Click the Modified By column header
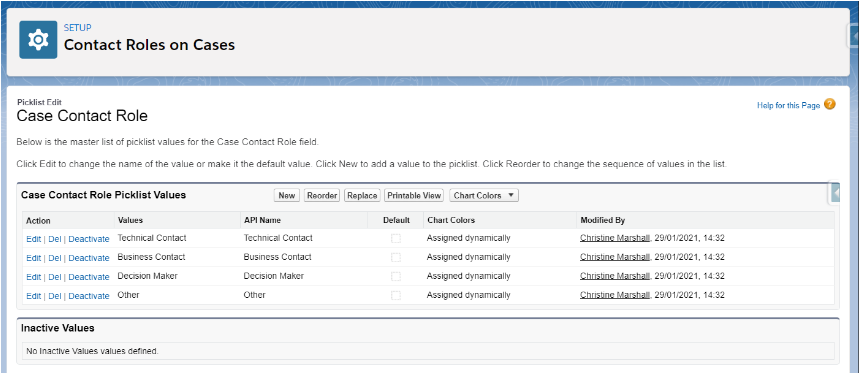 point(603,220)
